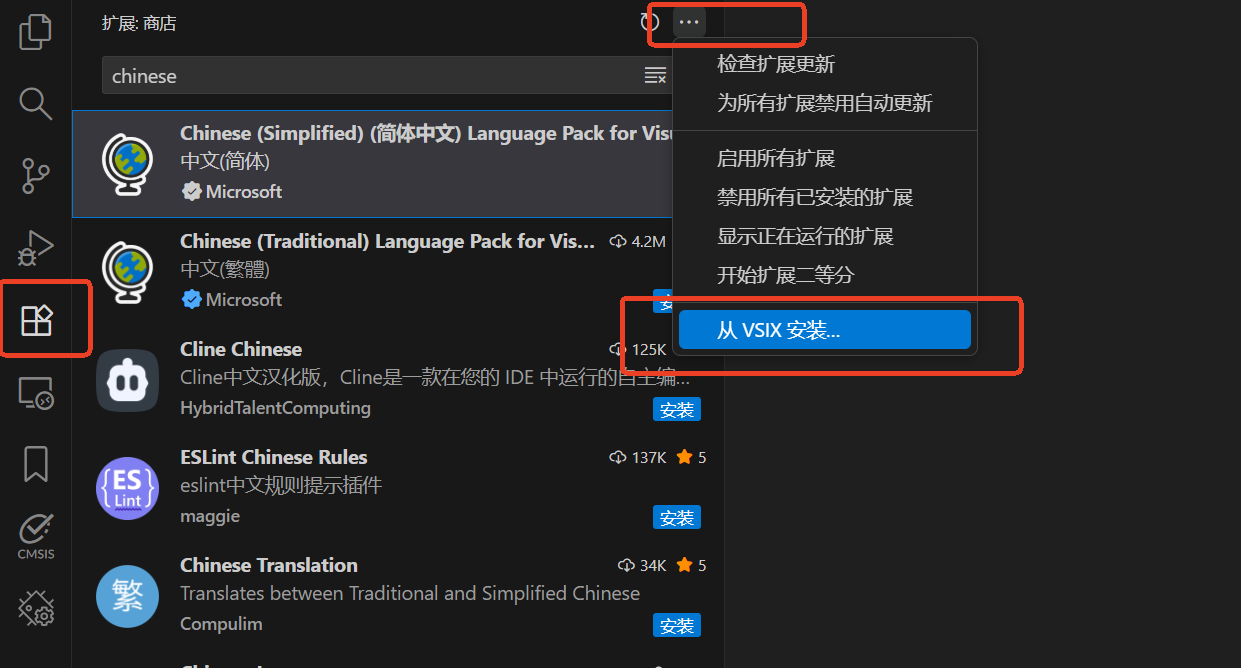The width and height of the screenshot is (1241, 668).
Task: Click publisher name maggie
Action: pos(210,516)
